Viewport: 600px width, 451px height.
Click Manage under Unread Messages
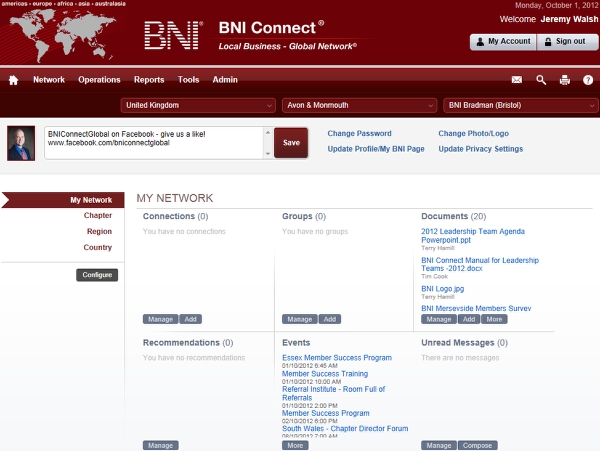click(439, 445)
